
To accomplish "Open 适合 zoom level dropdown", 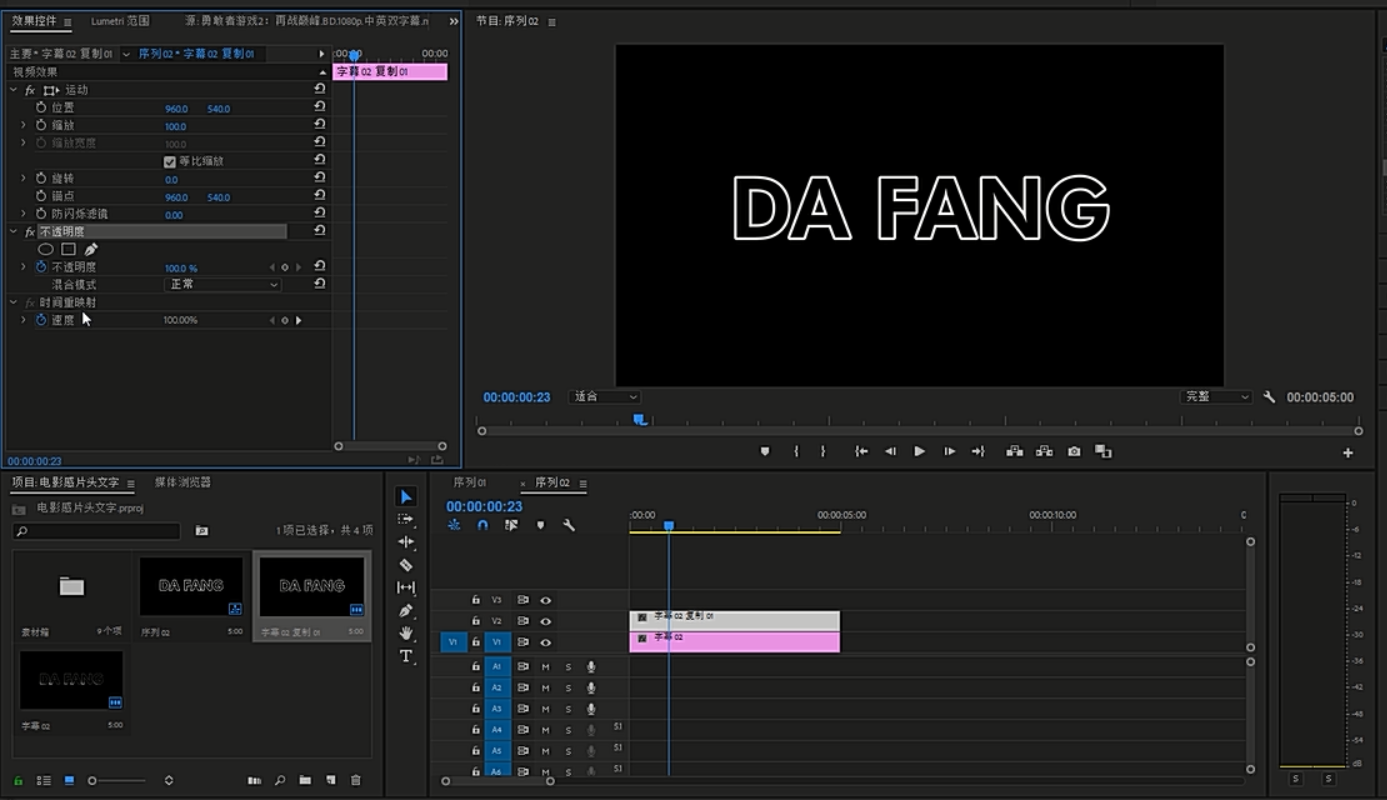I will click(x=605, y=397).
